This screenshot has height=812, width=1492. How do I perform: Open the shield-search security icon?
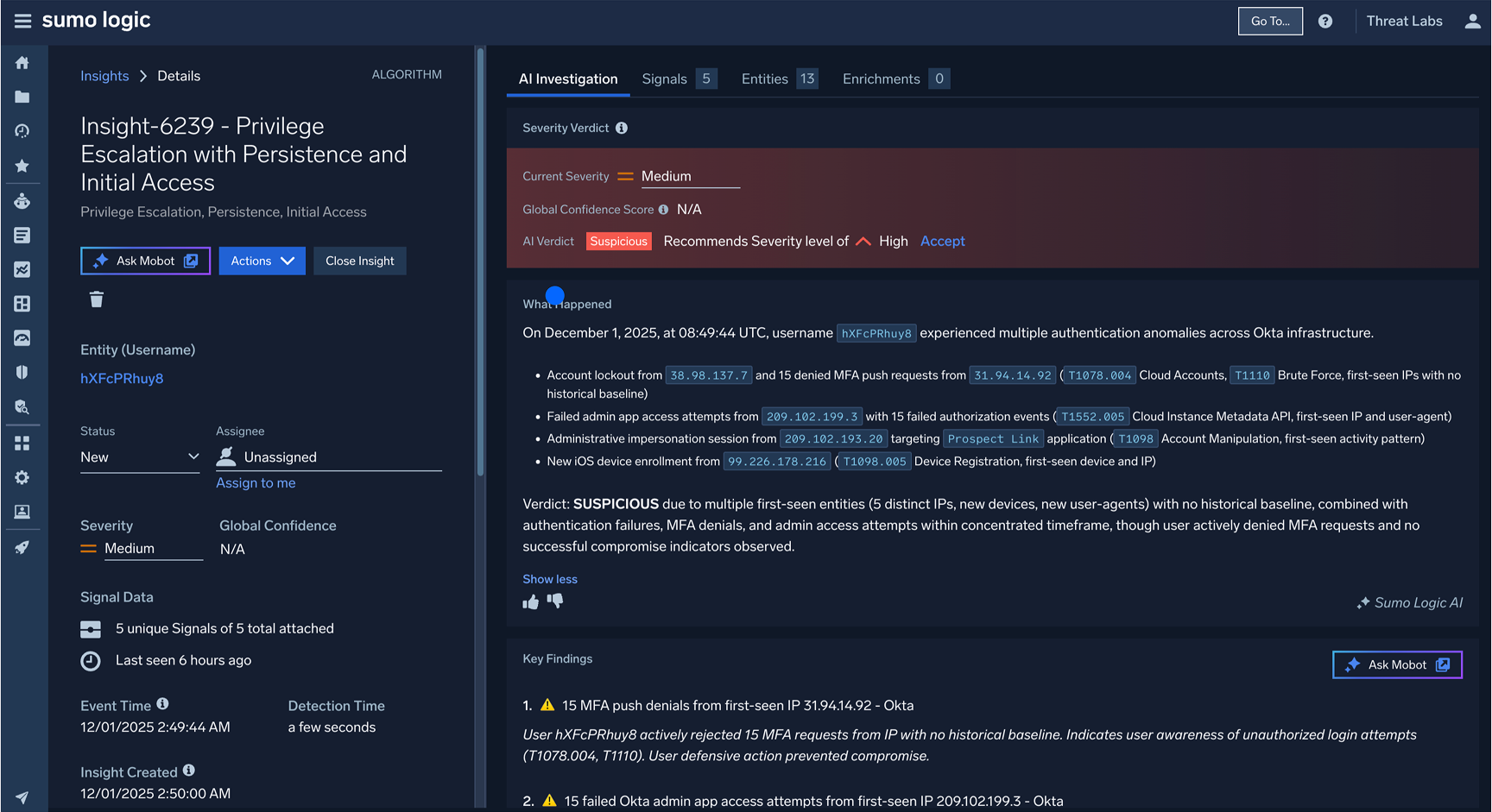click(x=22, y=406)
